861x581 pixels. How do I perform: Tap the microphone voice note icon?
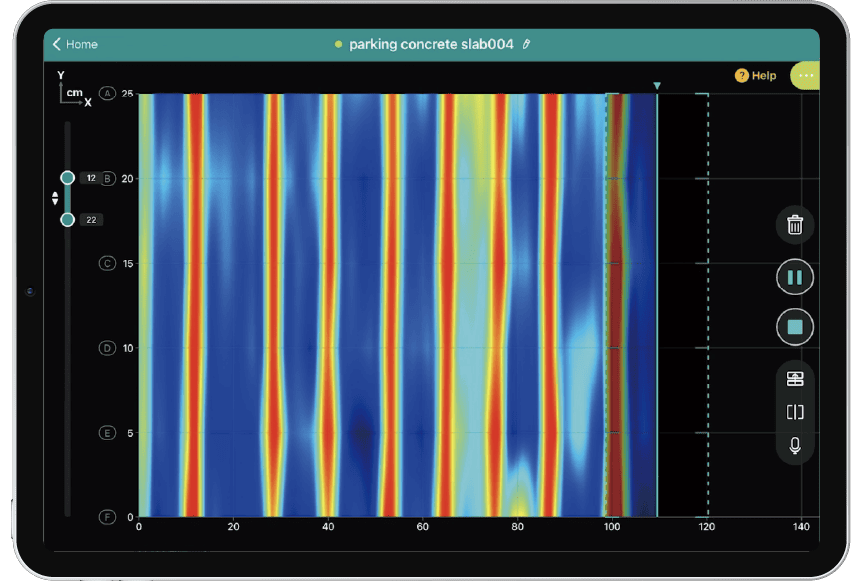click(795, 445)
